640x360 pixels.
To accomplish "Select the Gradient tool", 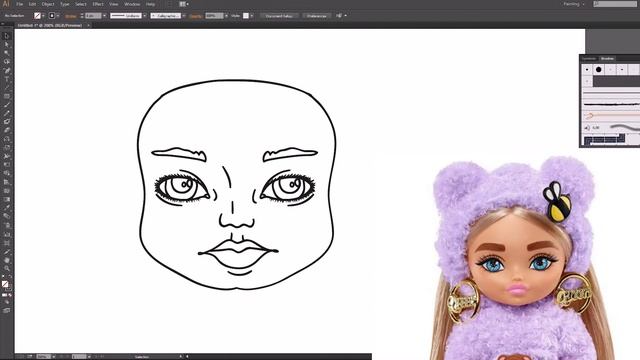I will point(7,199).
